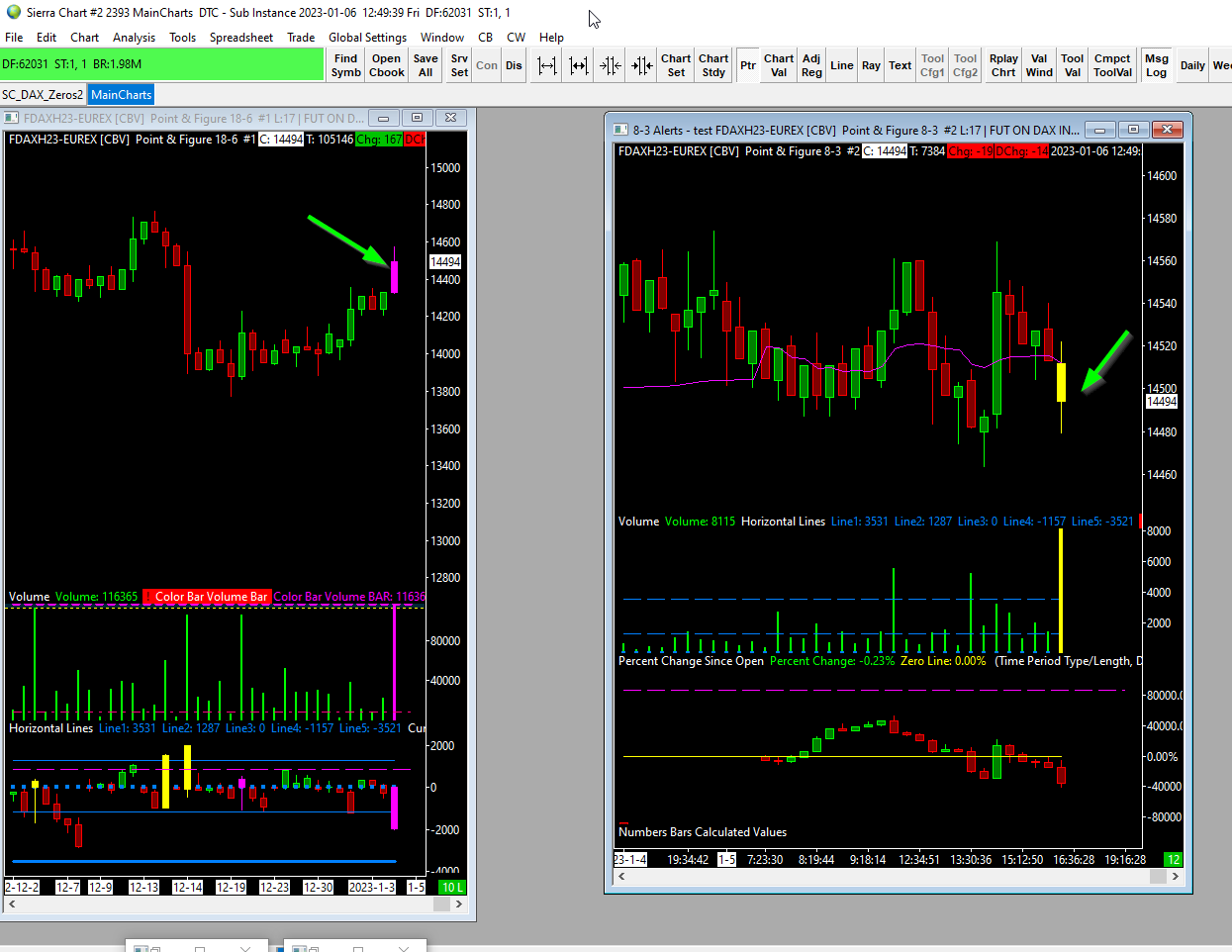Screen dimensions: 1232x952
Task: Open Srv Set server settings
Action: 459,65
